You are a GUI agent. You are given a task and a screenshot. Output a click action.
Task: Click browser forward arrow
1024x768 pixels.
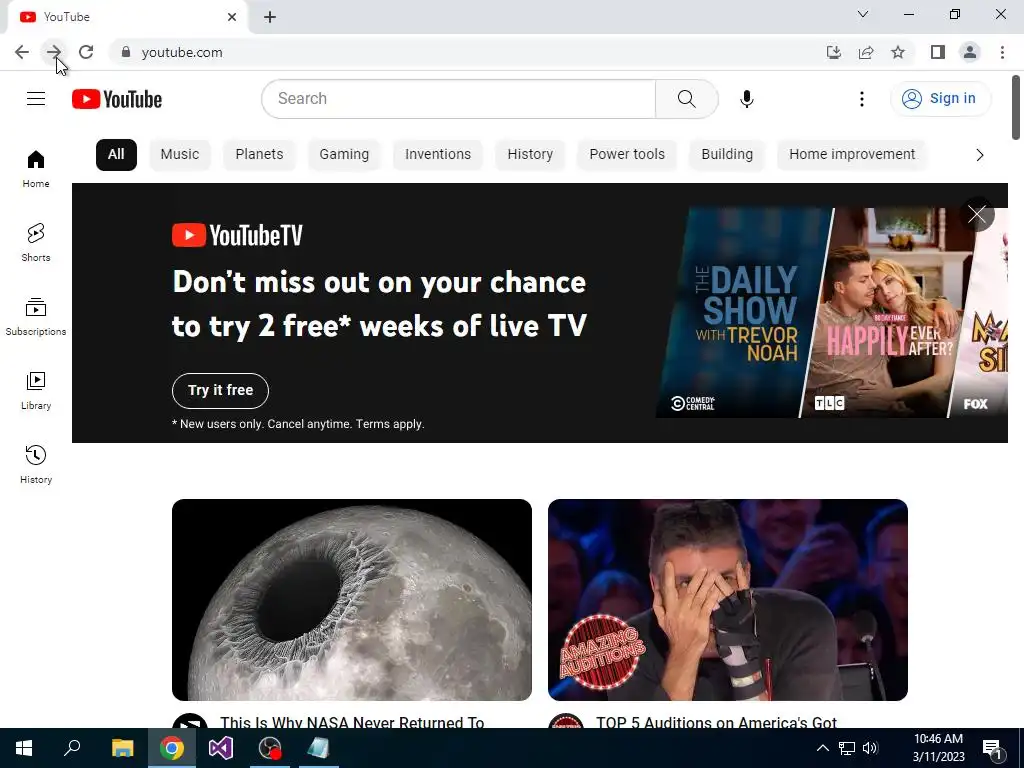(54, 52)
